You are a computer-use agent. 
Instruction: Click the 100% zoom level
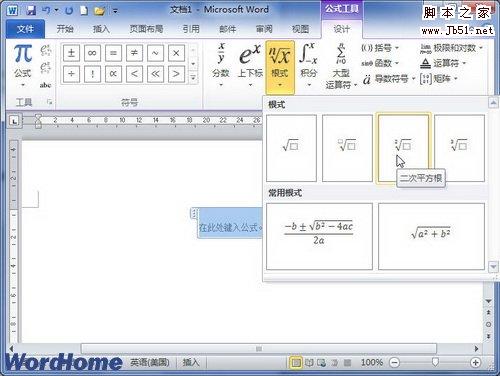[x=372, y=362]
